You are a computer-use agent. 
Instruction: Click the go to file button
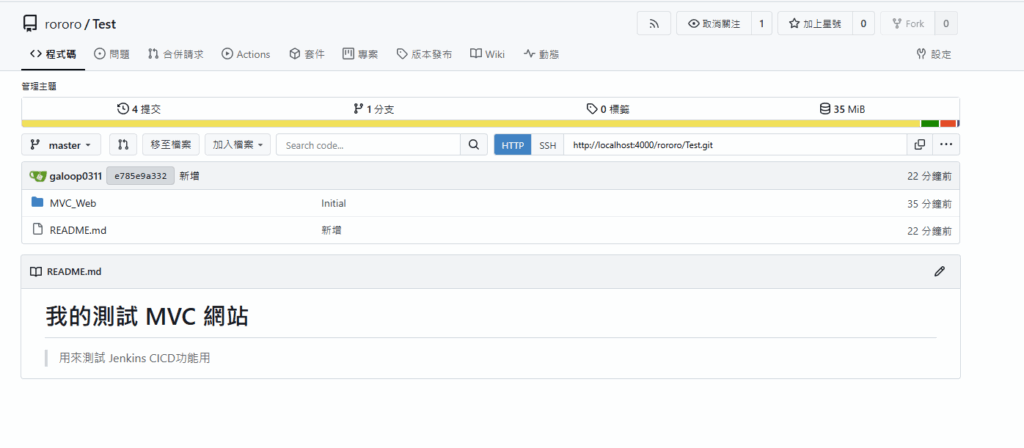(170, 145)
